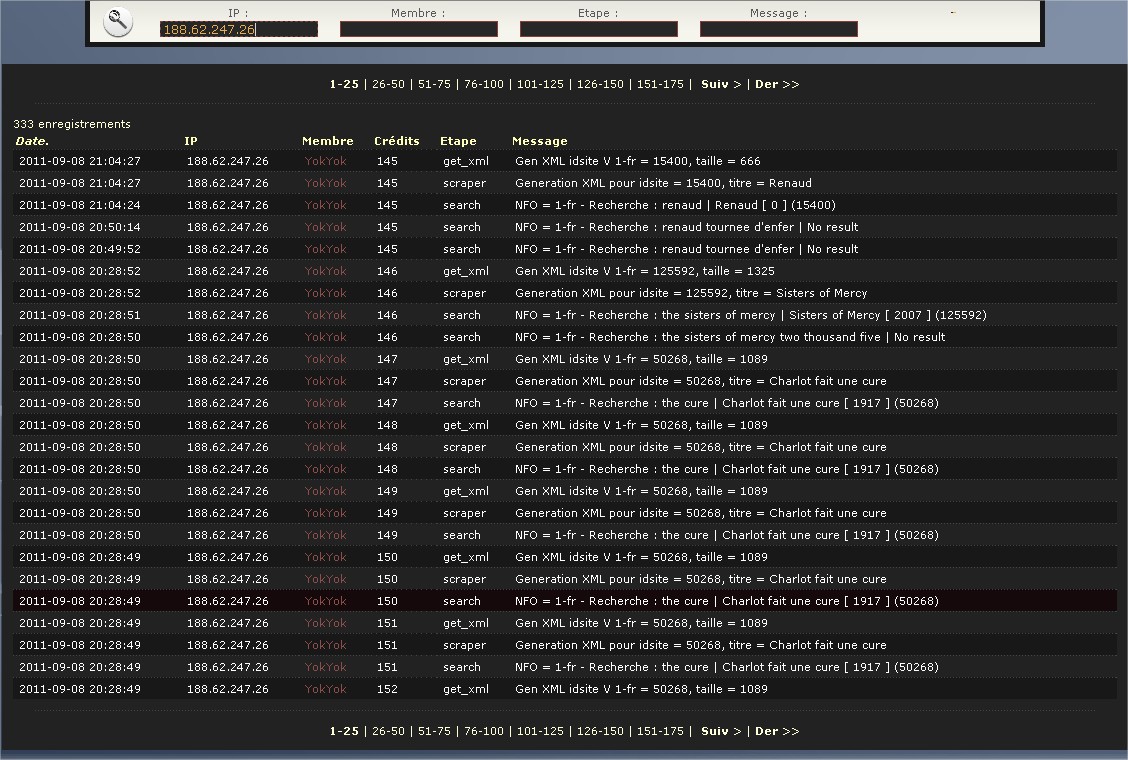Click message with 'titre = Sisters of Mercy'

pos(691,294)
